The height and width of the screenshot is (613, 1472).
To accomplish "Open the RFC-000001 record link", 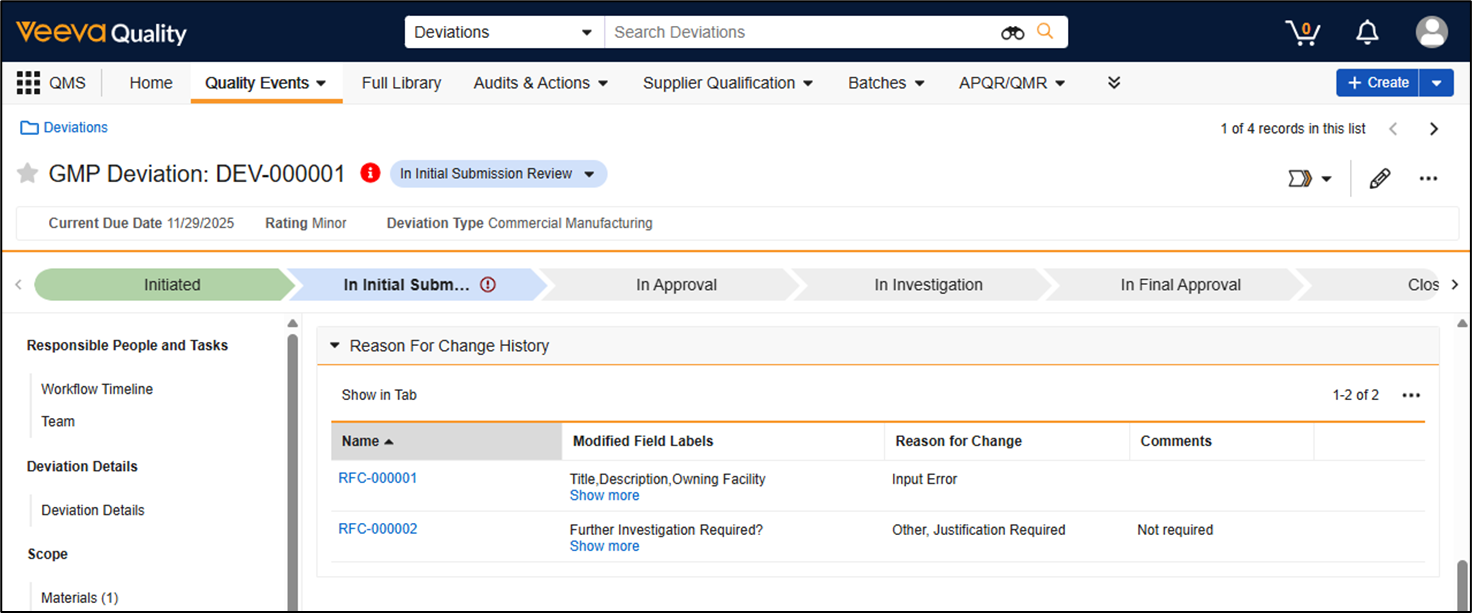I will 377,478.
